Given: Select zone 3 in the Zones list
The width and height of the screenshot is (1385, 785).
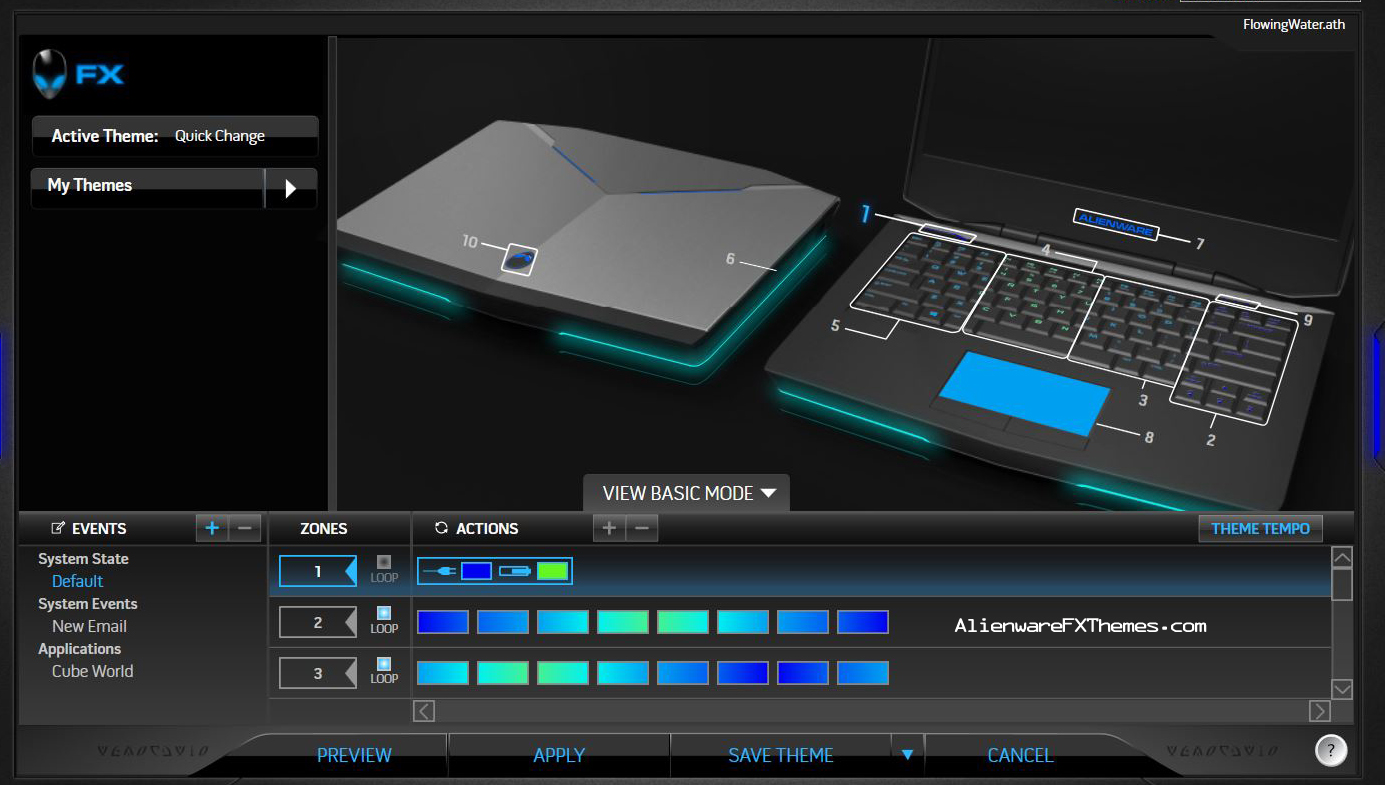Looking at the screenshot, I should click(x=318, y=673).
